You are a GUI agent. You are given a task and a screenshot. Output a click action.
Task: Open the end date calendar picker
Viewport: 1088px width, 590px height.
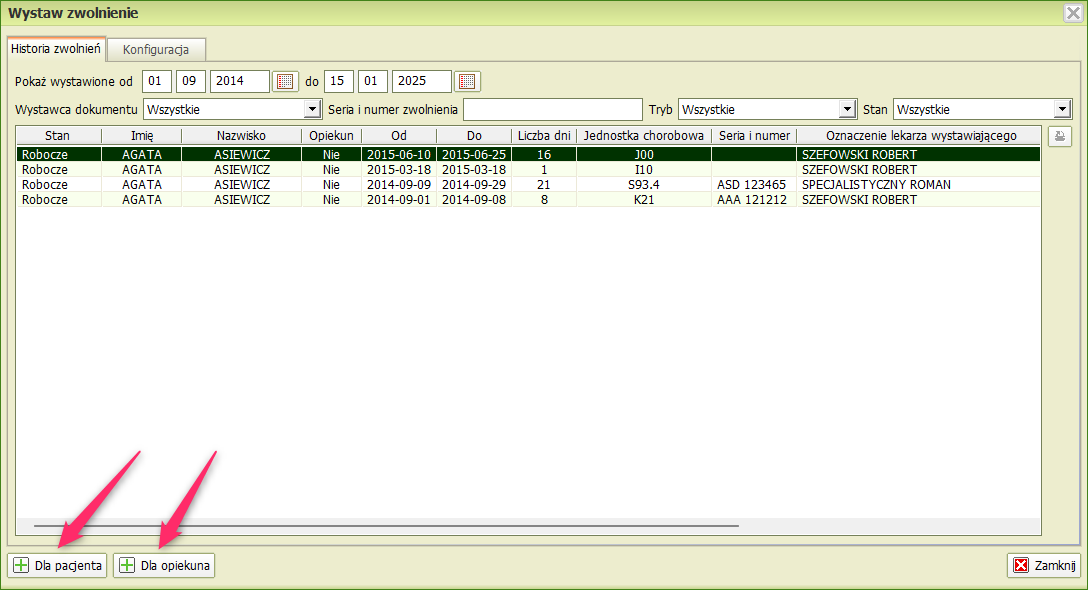tap(468, 82)
